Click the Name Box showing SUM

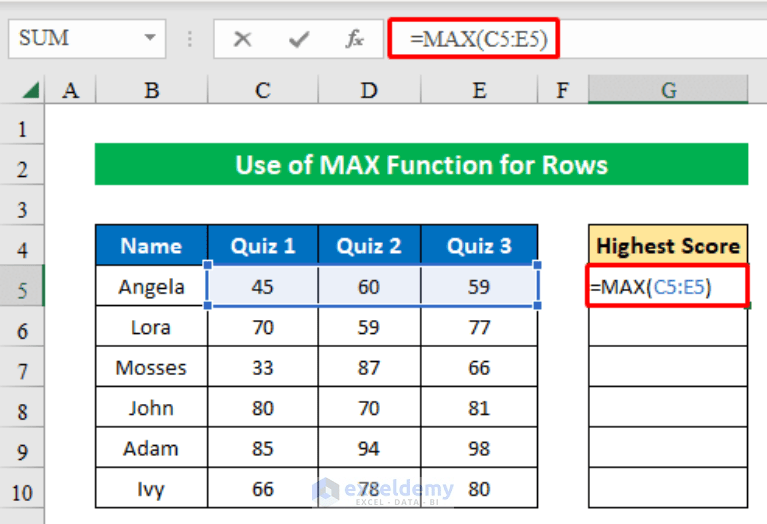[87, 39]
